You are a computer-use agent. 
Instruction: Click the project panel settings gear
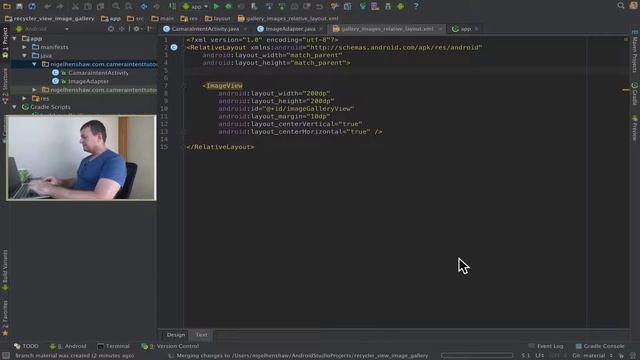click(137, 29)
